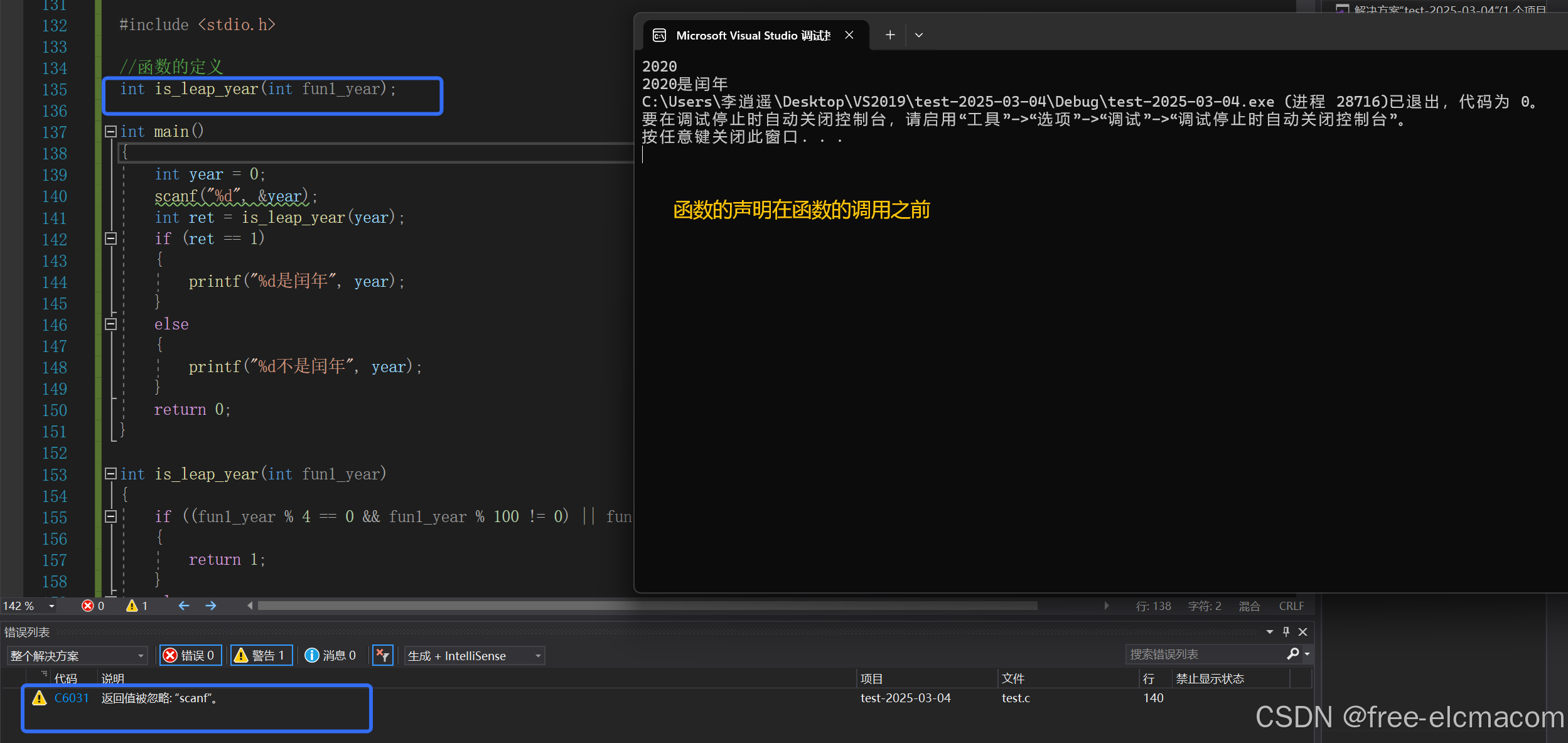The height and width of the screenshot is (743, 1568).
Task: Click the warning count icon in editor status bar
Action: [x=132, y=606]
